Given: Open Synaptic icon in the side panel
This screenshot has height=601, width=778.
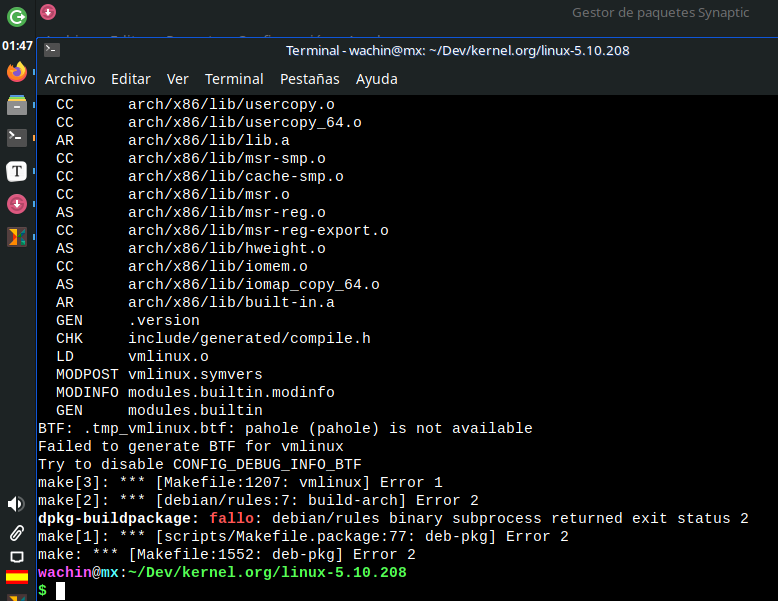Looking at the screenshot, I should point(17,204).
